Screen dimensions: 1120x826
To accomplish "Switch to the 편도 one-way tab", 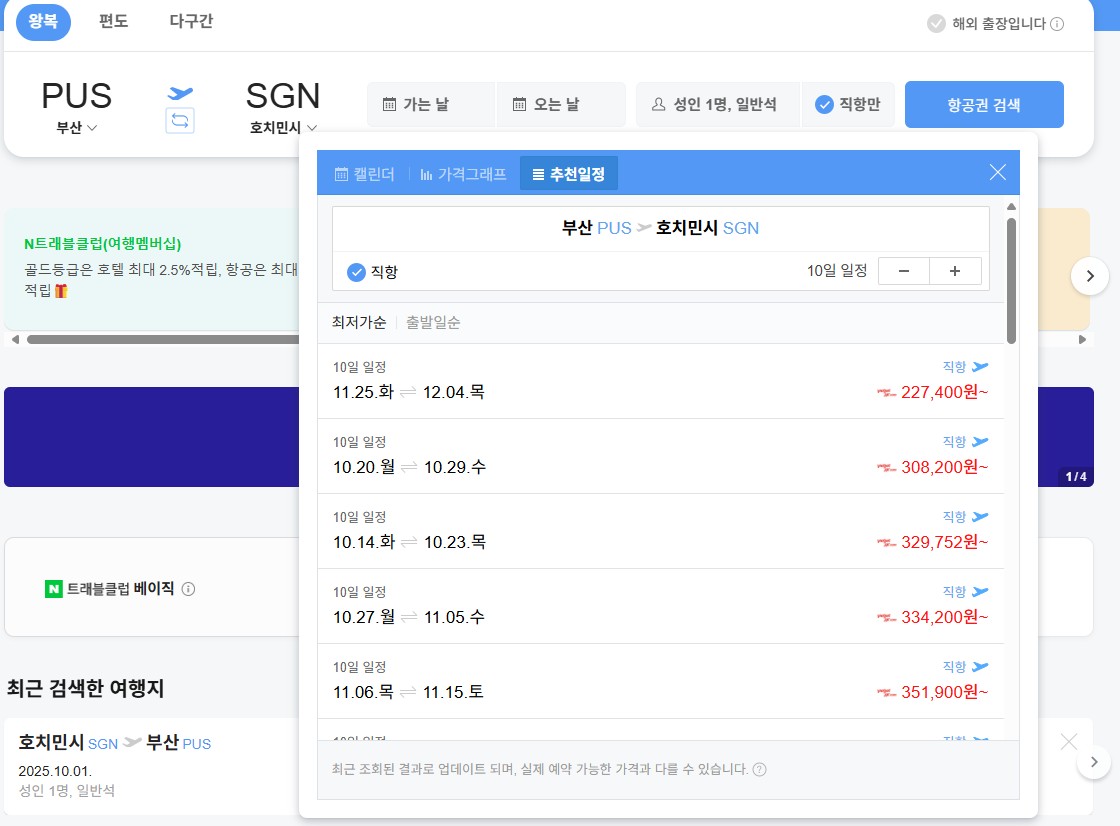I will pos(114,21).
